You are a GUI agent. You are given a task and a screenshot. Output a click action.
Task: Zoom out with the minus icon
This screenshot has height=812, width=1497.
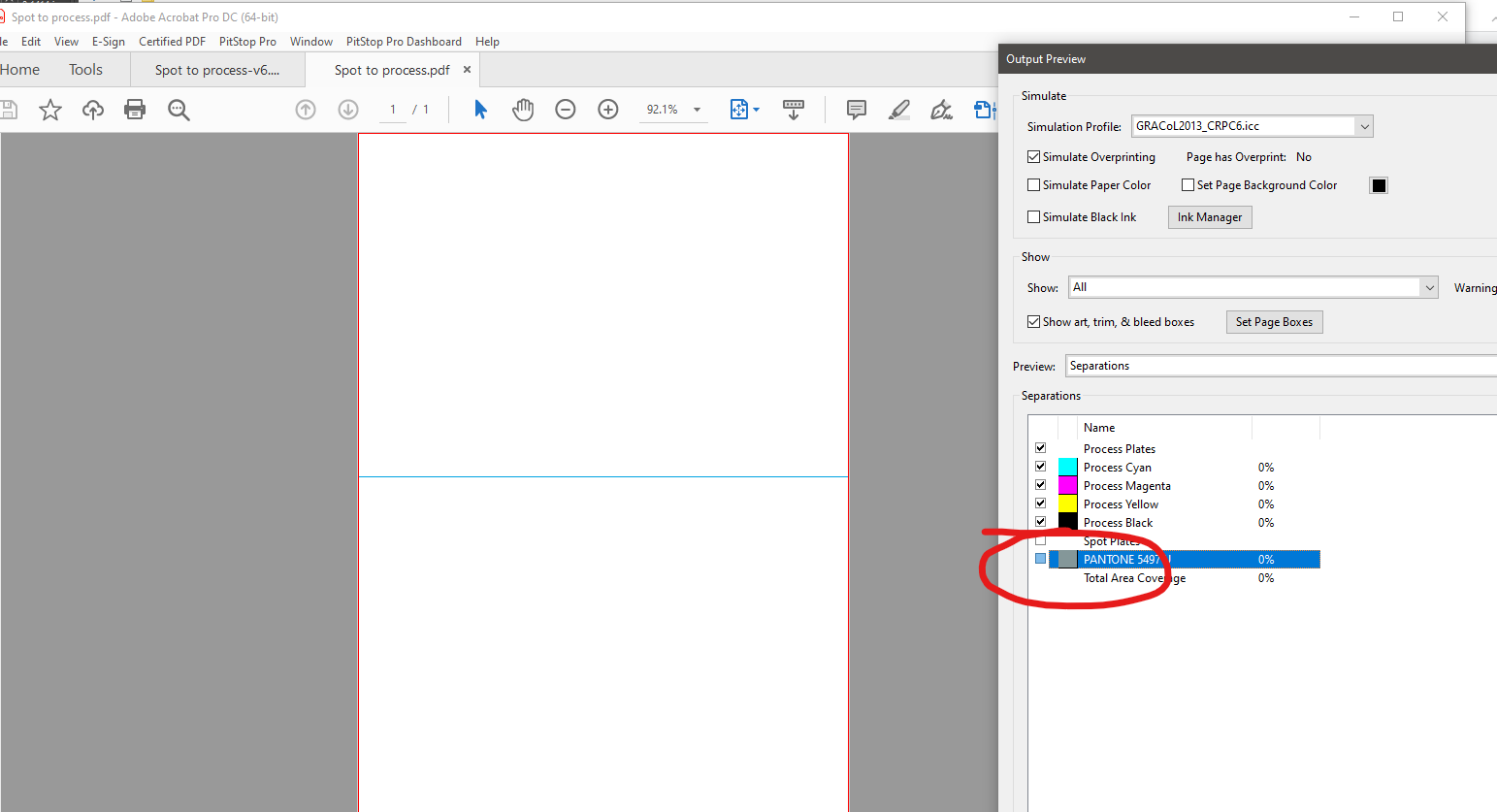(566, 110)
